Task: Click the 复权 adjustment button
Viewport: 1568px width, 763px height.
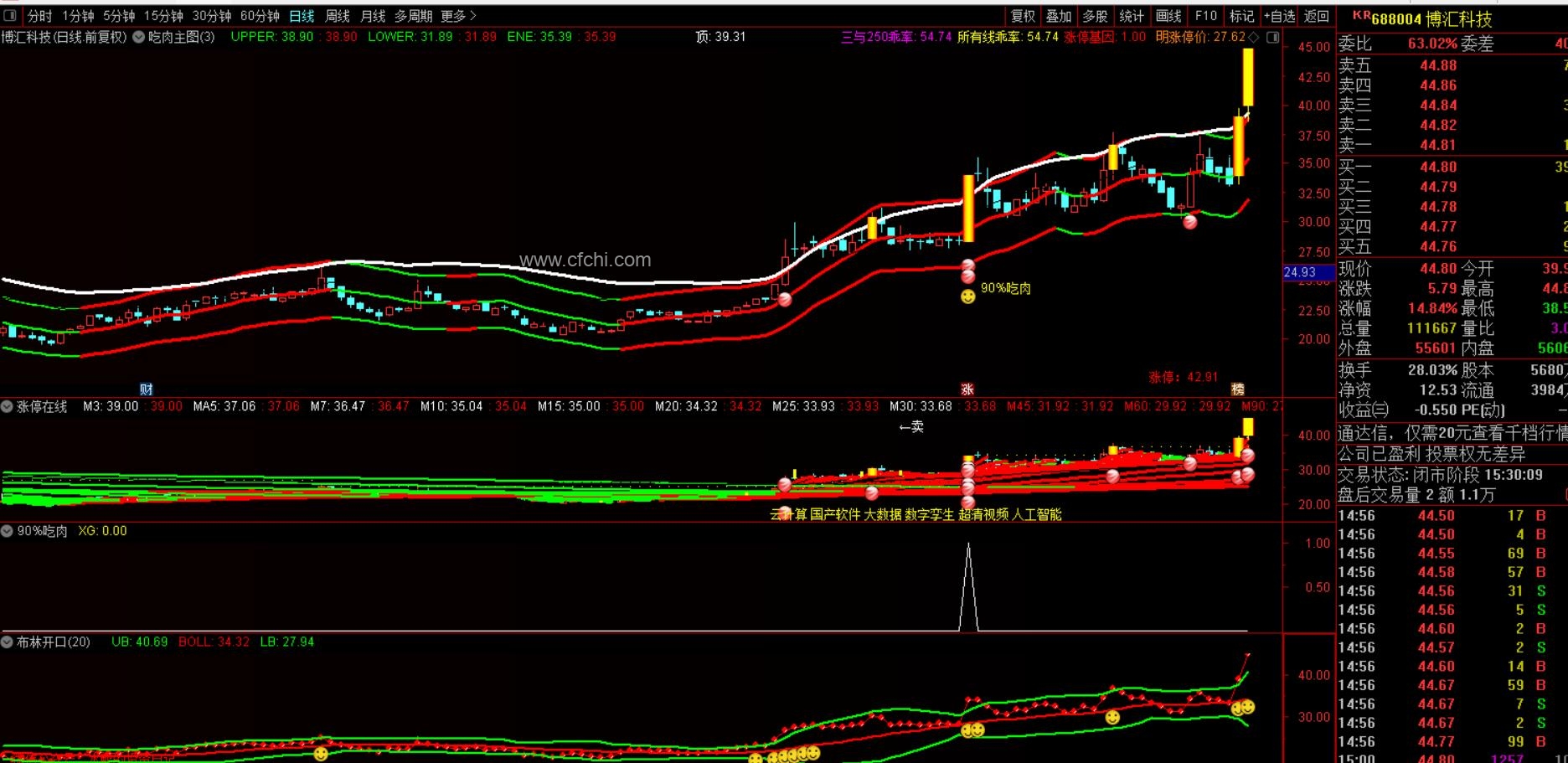Action: pyautogui.click(x=1023, y=16)
